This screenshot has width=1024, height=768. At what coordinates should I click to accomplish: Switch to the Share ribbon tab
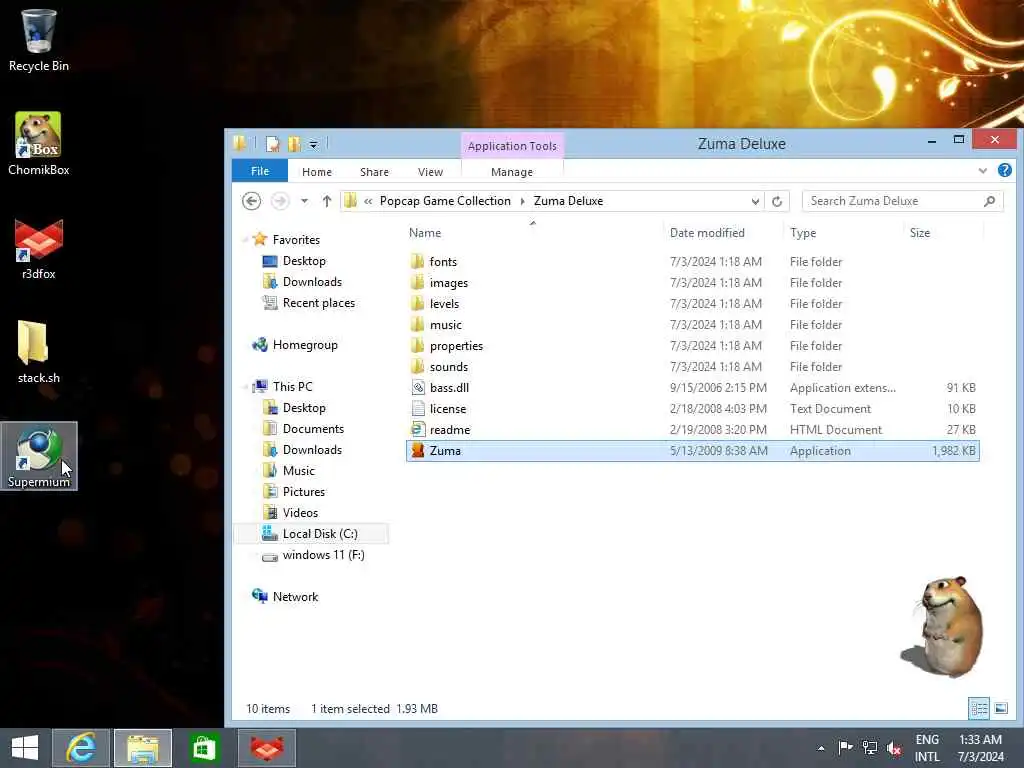[x=374, y=172]
